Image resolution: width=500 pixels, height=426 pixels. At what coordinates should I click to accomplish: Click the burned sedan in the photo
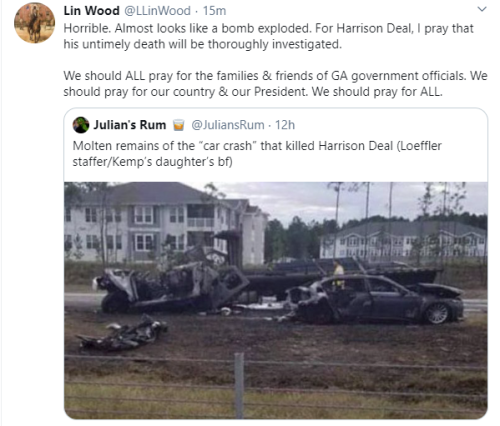(375, 299)
